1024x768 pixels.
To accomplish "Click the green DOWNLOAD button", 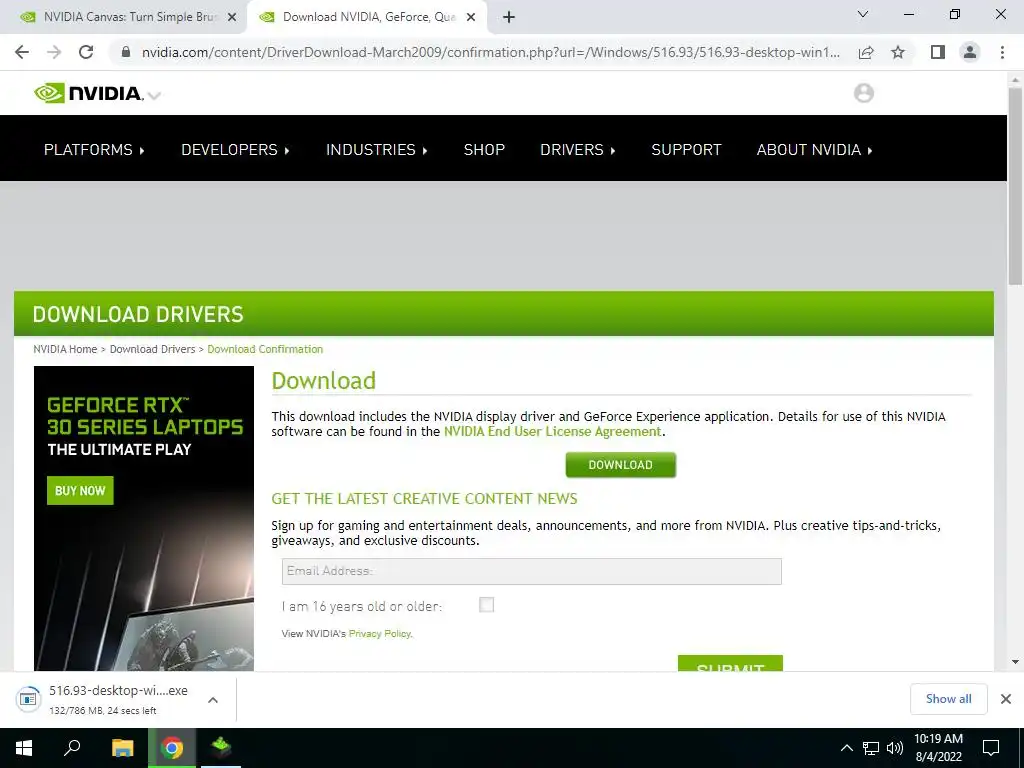I will click(x=620, y=465).
